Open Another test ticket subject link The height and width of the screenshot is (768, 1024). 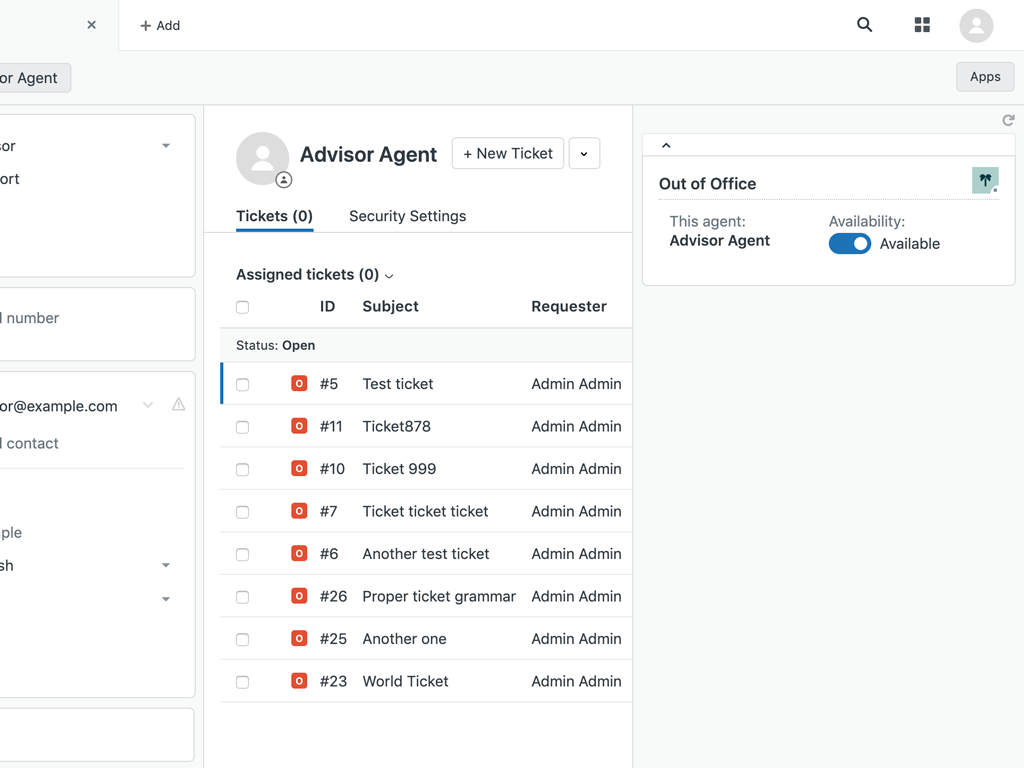[426, 554]
